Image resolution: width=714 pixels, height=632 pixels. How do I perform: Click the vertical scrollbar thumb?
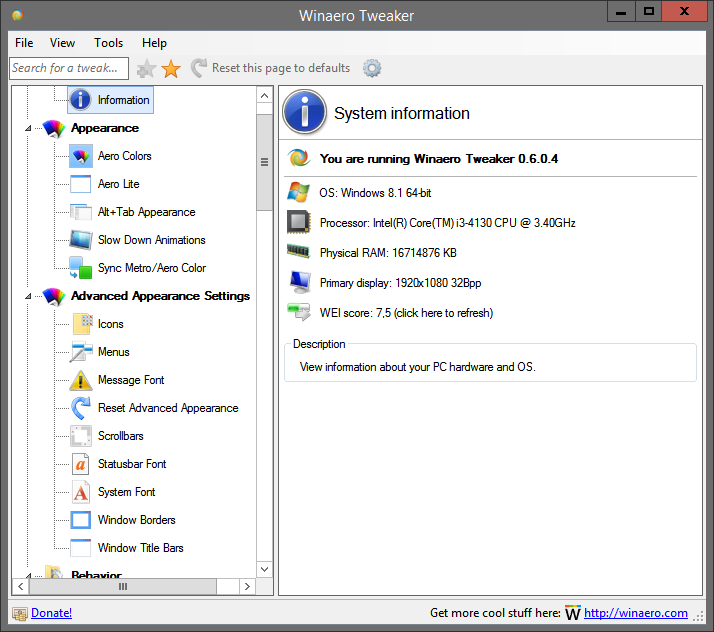264,162
